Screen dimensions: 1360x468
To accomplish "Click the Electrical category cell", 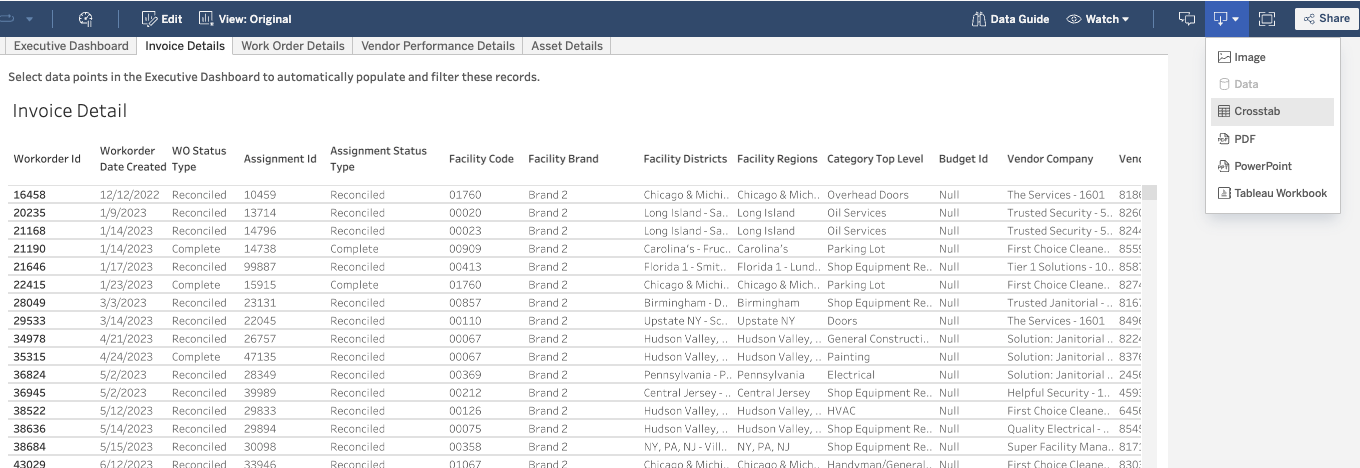I will coord(851,375).
